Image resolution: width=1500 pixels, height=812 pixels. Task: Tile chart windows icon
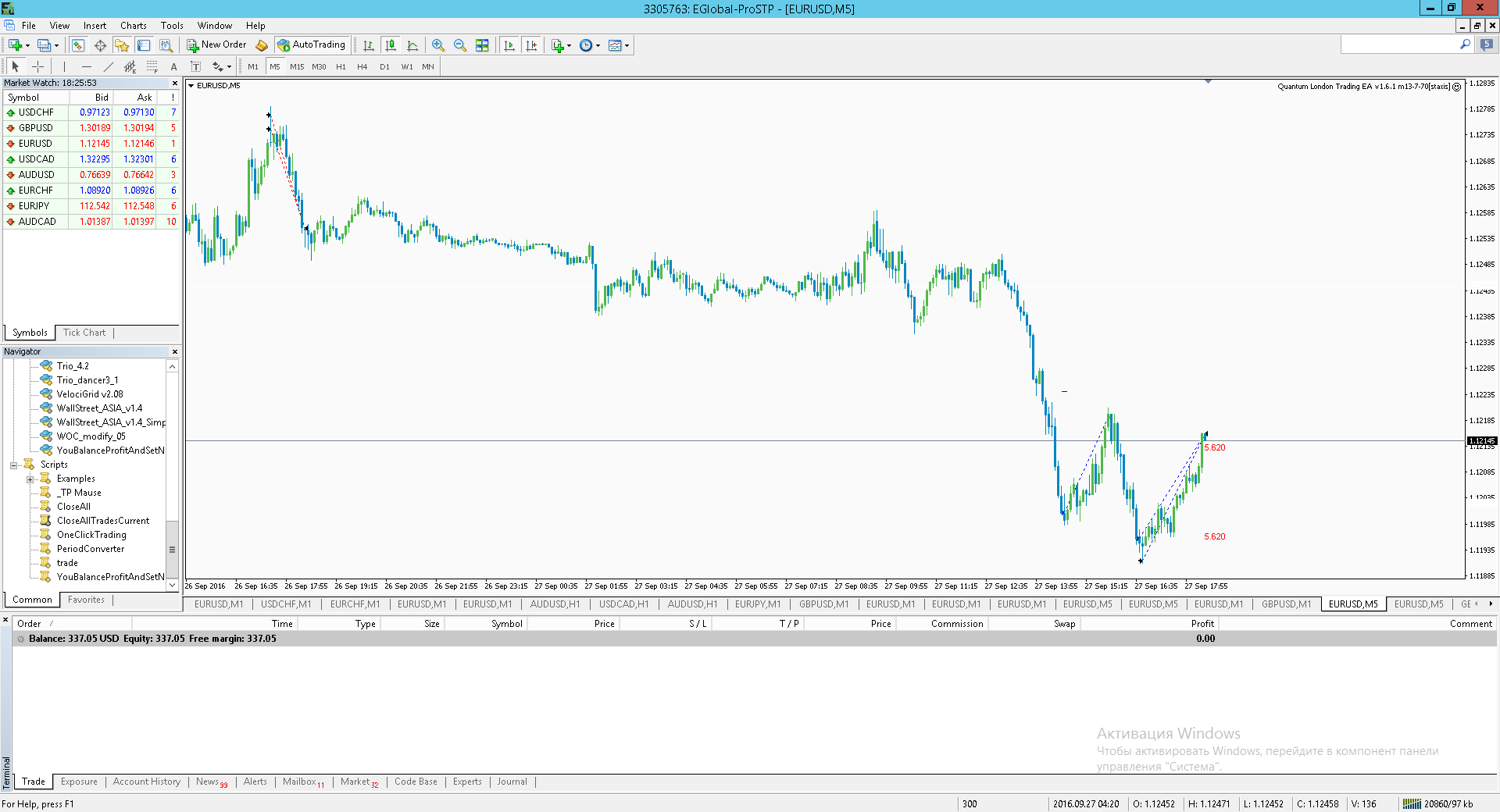482,45
